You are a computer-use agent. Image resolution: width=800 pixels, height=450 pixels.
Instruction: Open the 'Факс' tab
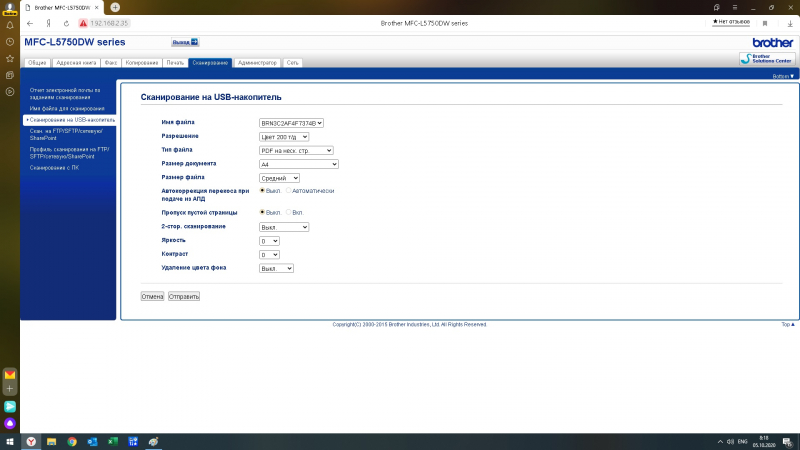pyautogui.click(x=110, y=62)
